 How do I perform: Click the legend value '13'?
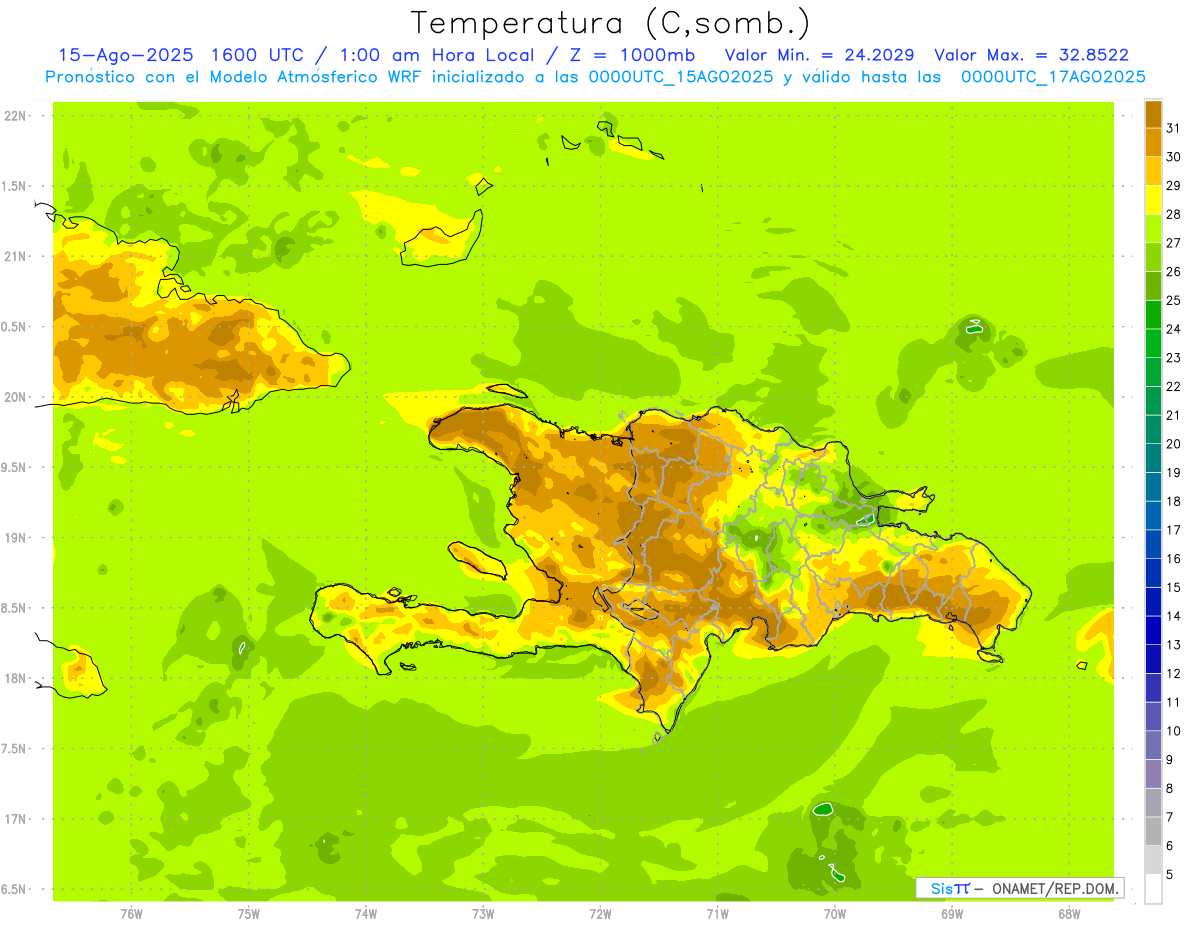point(1174,645)
